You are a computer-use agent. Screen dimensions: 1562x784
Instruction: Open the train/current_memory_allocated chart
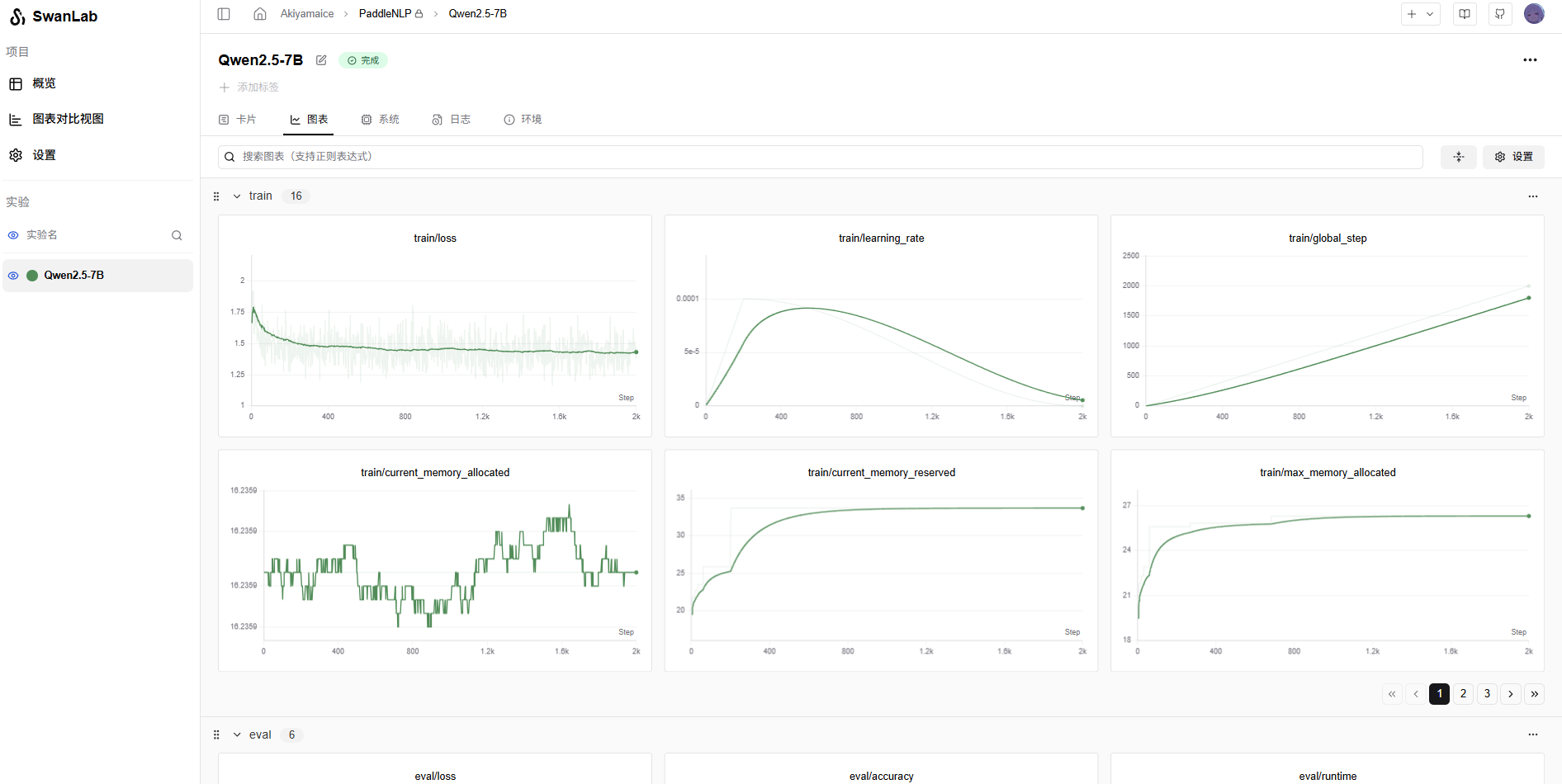435,560
